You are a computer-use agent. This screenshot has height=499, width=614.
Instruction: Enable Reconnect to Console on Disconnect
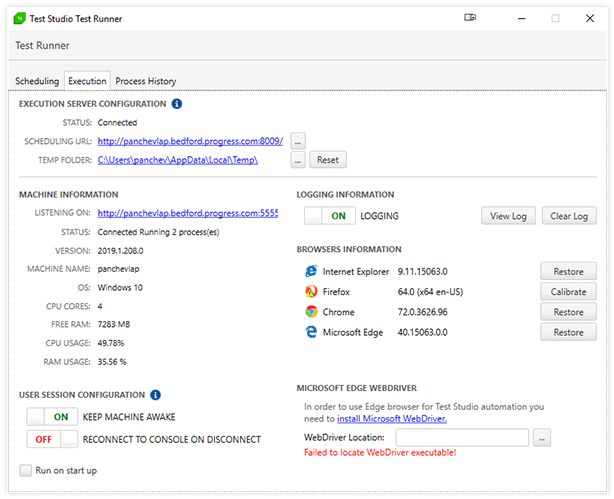pyautogui.click(x=52, y=439)
